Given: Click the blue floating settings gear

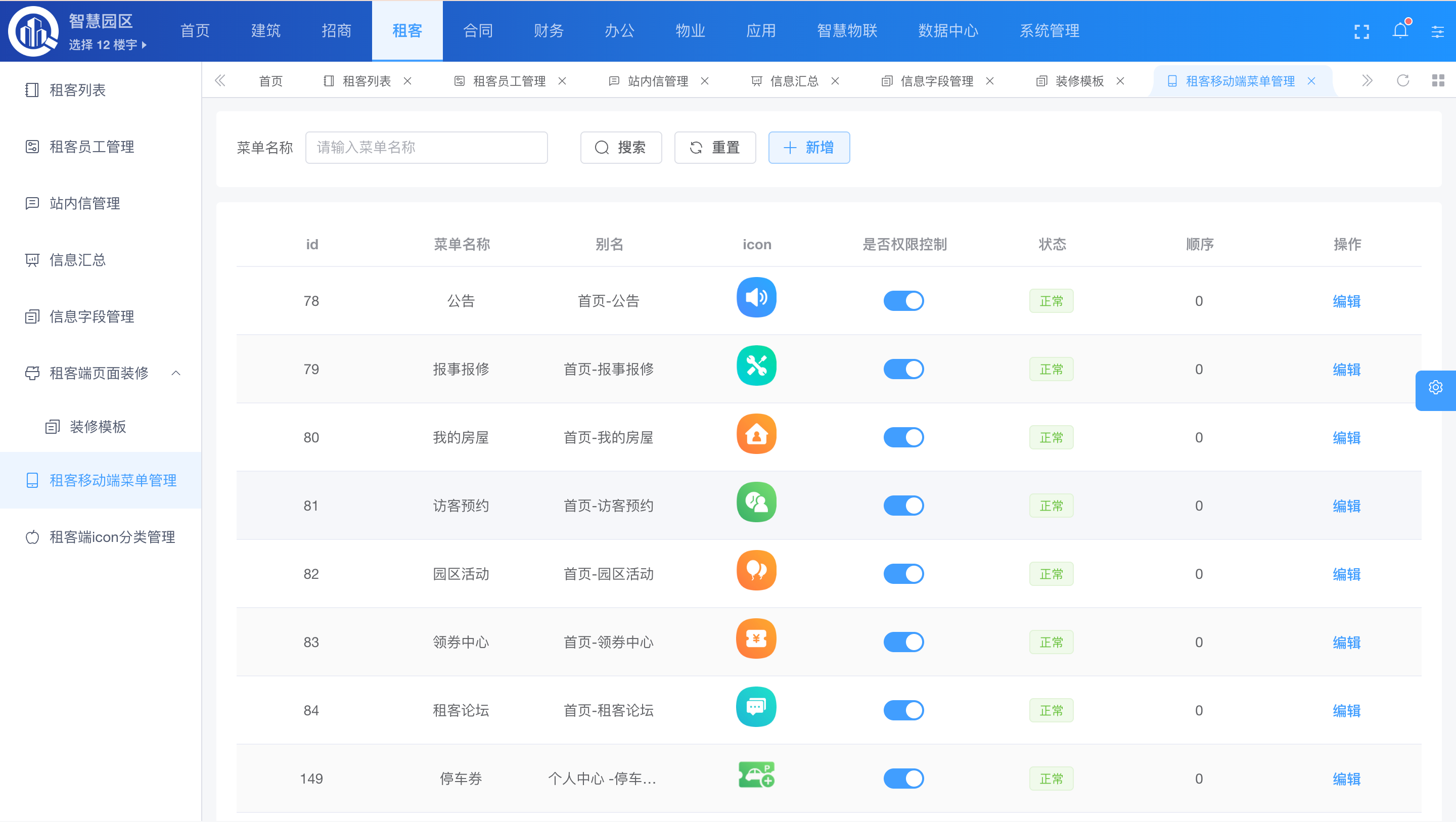Looking at the screenshot, I should tap(1435, 388).
